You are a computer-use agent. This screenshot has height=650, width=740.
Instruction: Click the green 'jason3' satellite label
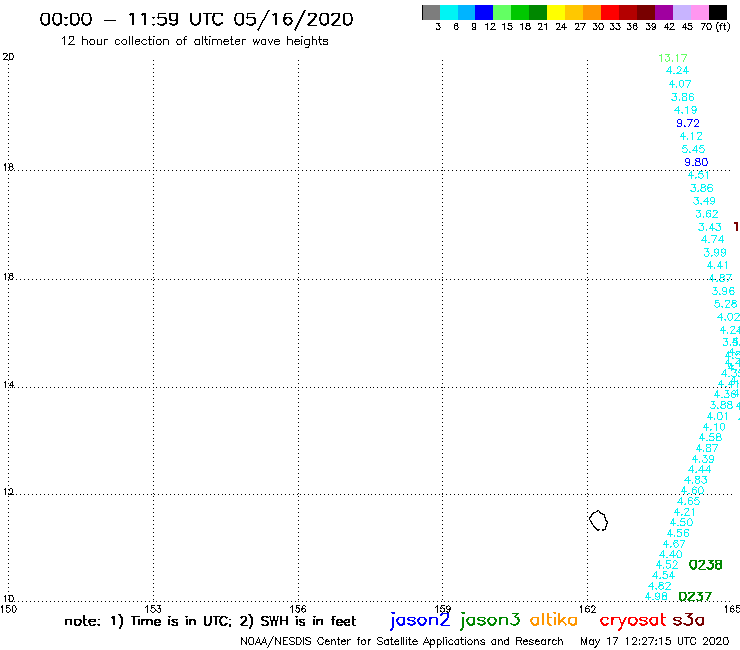[490, 621]
